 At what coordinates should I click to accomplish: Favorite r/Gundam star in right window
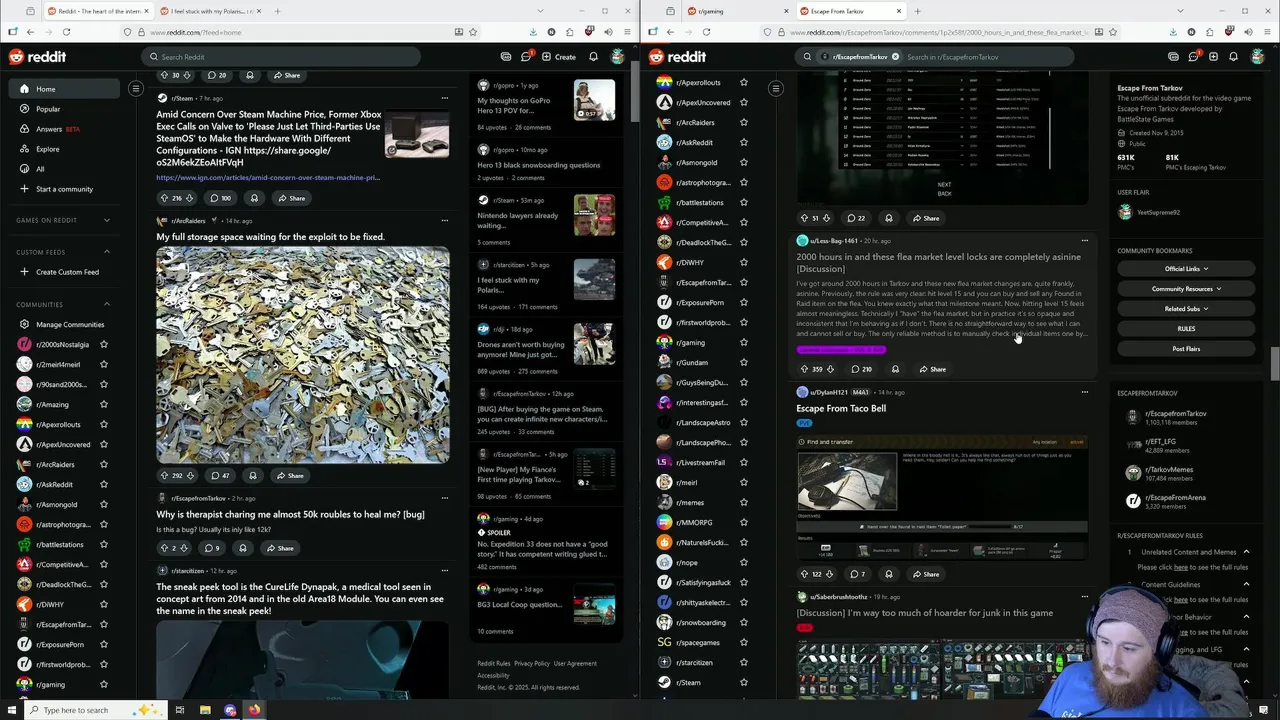[743, 362]
